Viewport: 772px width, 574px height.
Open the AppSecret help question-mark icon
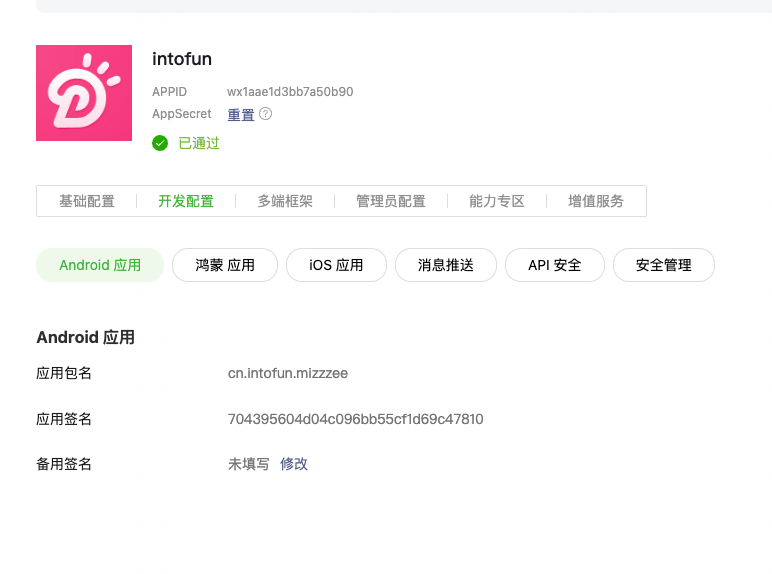coord(265,114)
